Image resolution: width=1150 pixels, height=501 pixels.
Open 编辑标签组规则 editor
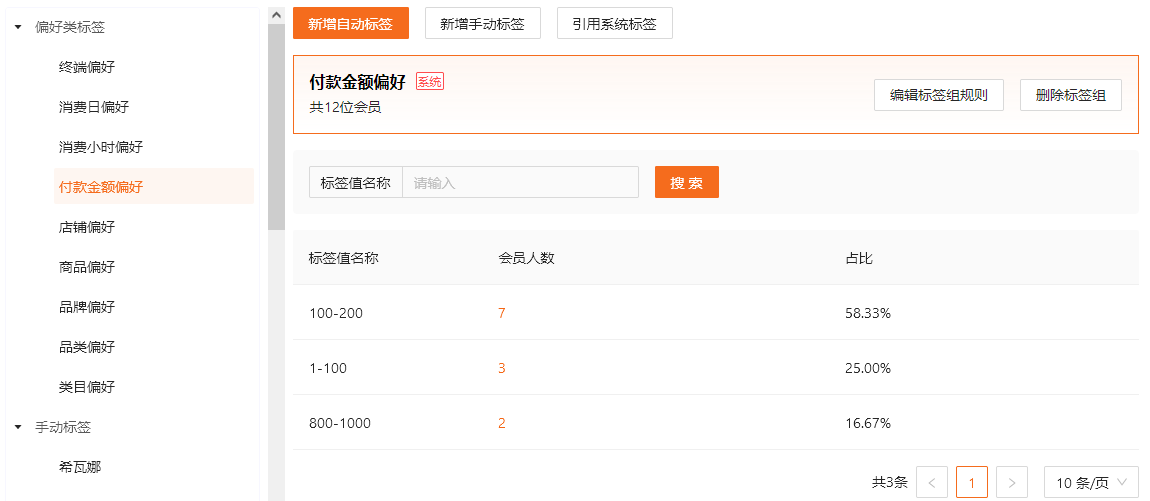point(938,95)
